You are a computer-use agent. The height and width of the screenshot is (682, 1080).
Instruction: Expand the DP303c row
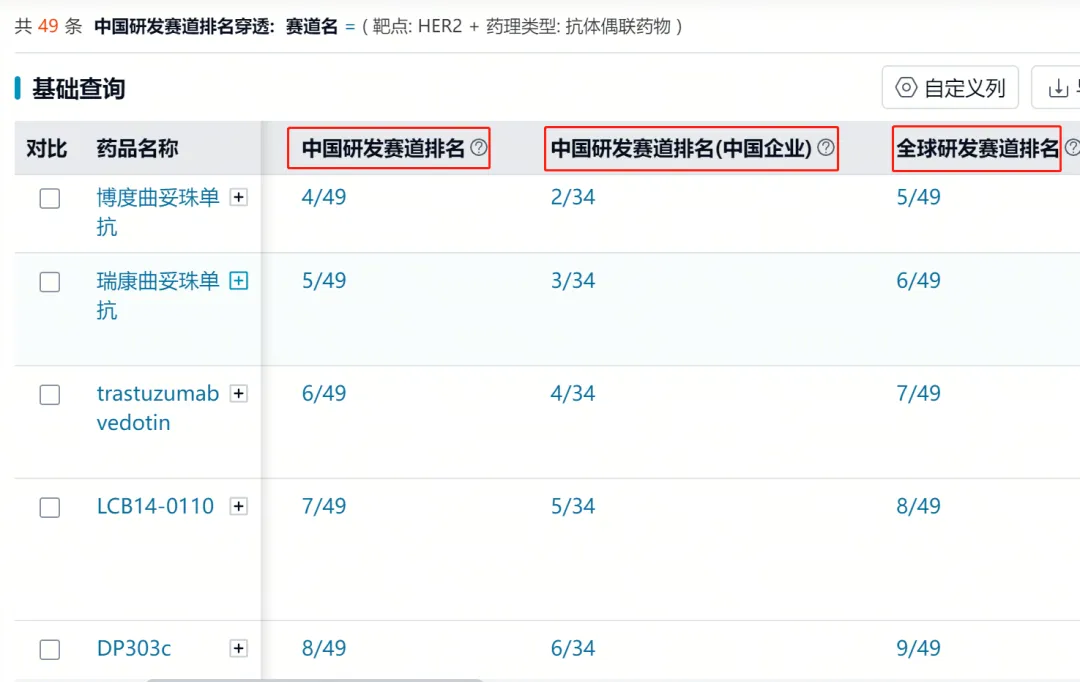coord(239,648)
